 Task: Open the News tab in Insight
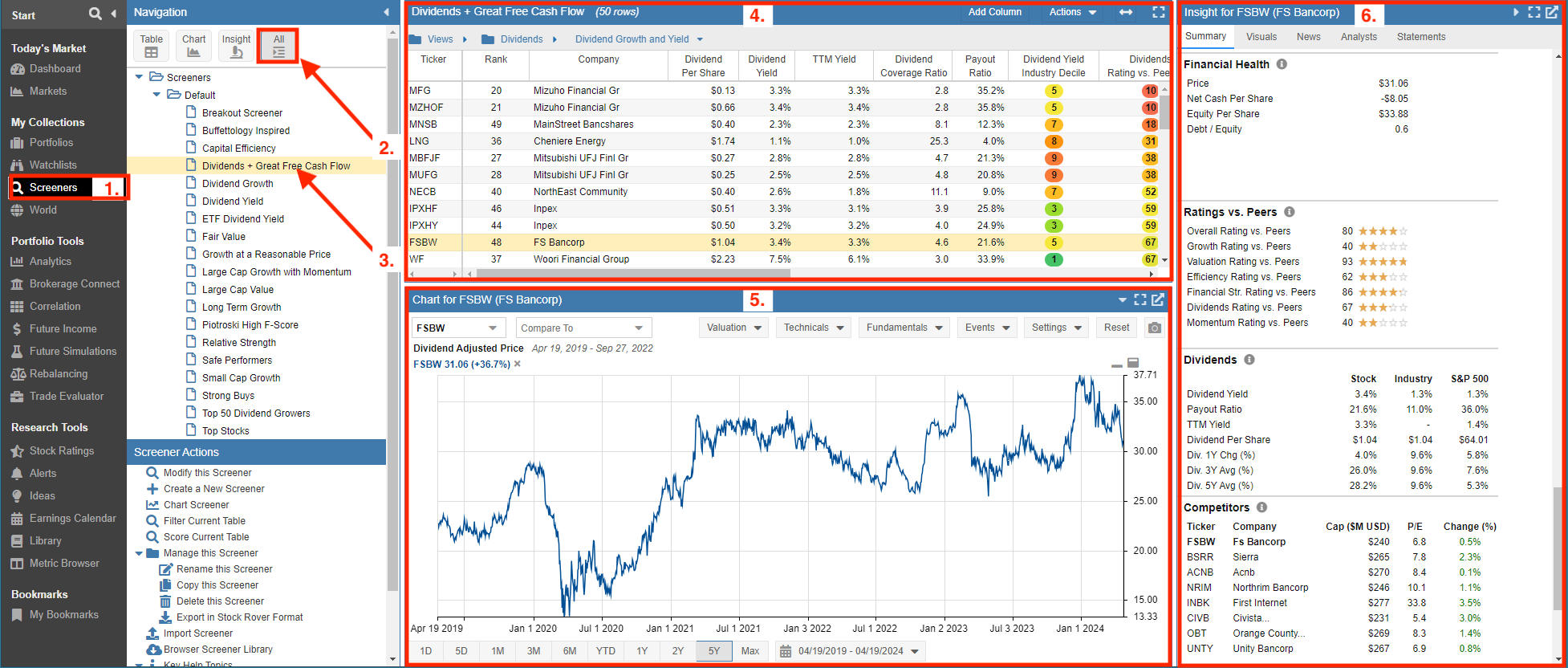coord(1308,37)
